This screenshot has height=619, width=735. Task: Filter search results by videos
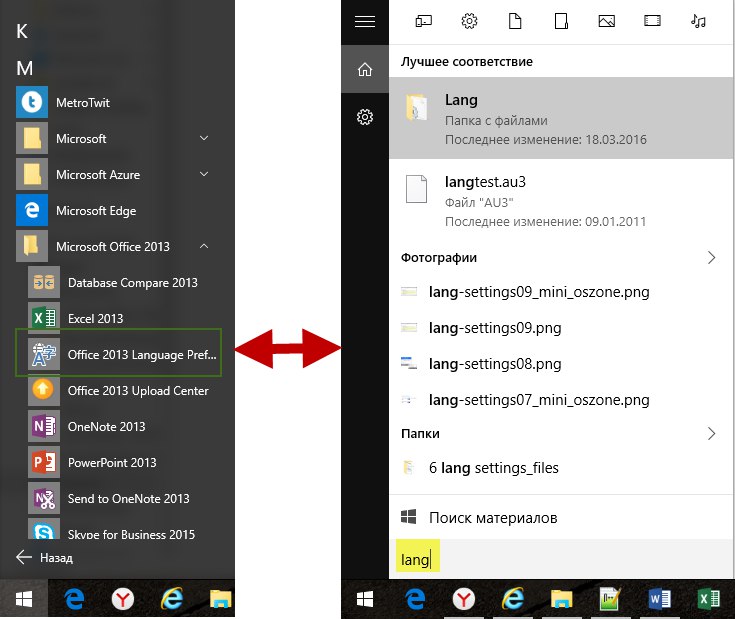pyautogui.click(x=652, y=21)
